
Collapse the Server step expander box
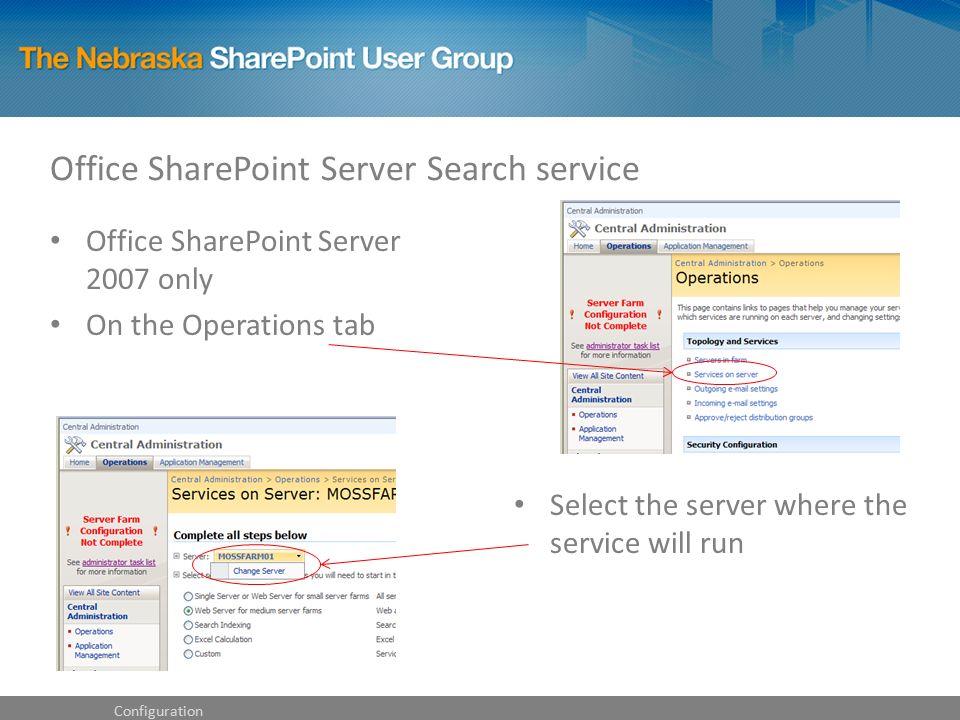[176, 557]
